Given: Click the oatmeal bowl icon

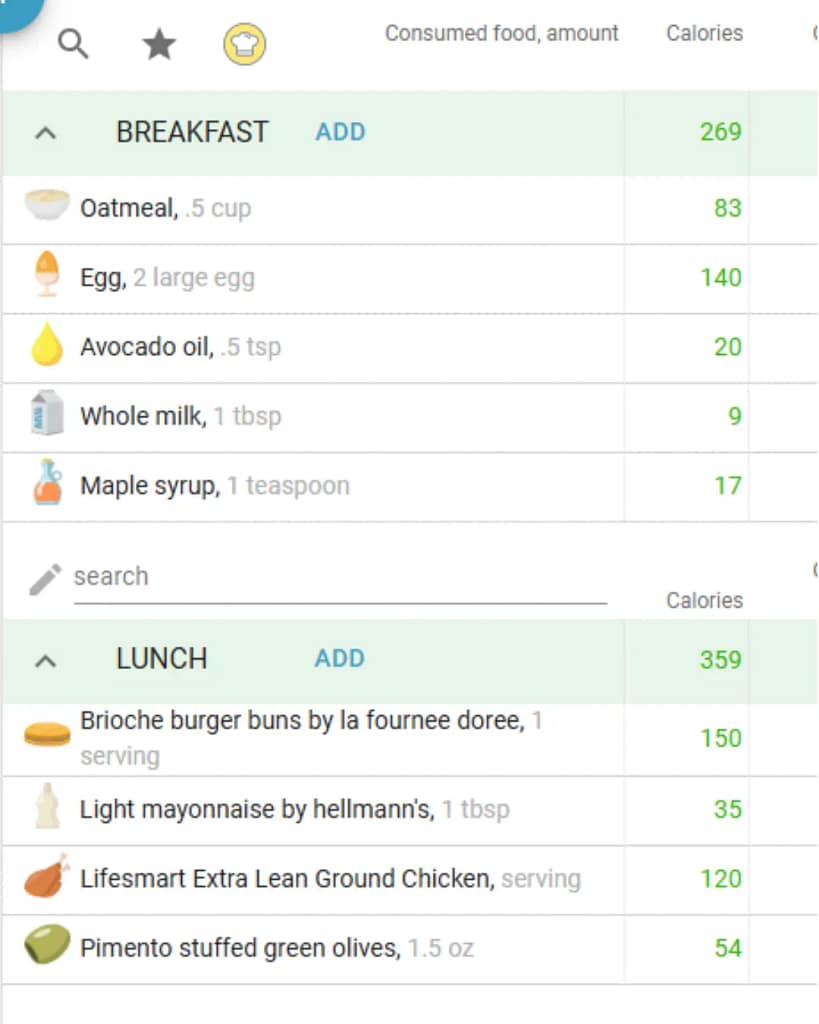Looking at the screenshot, I should 47,206.
